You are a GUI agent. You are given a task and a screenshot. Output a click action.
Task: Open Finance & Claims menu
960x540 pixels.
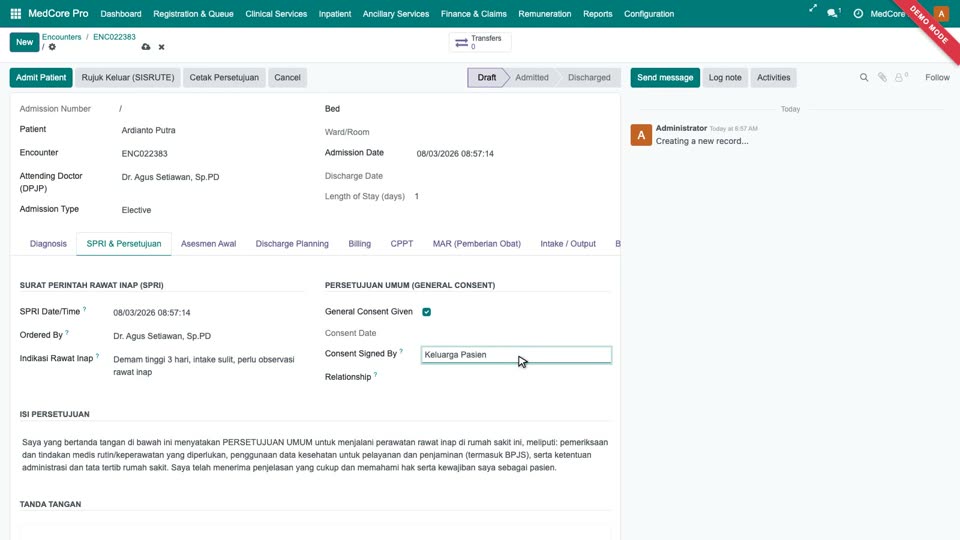(473, 13)
